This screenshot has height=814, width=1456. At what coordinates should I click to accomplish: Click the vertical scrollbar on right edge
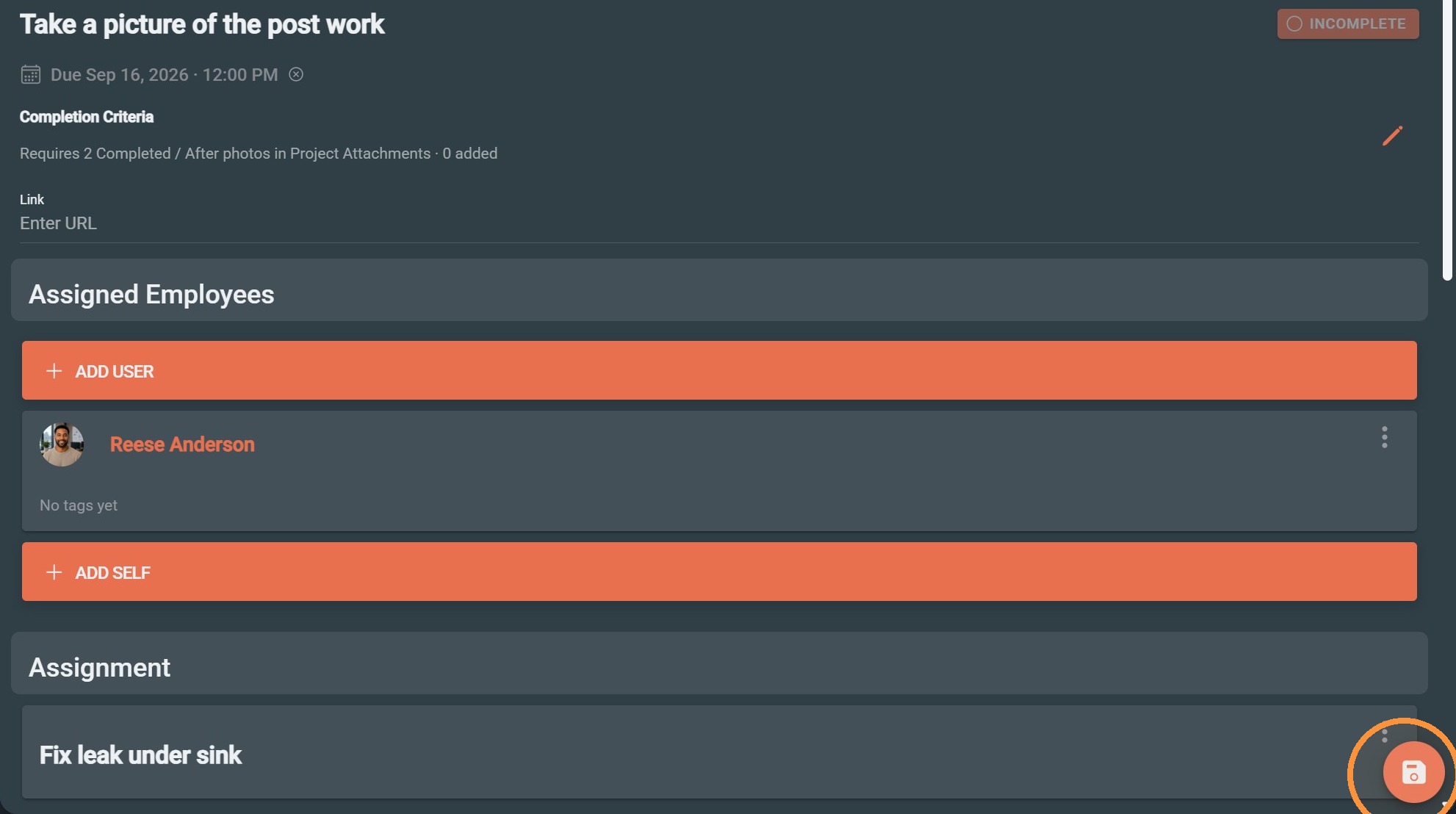pos(1447,140)
